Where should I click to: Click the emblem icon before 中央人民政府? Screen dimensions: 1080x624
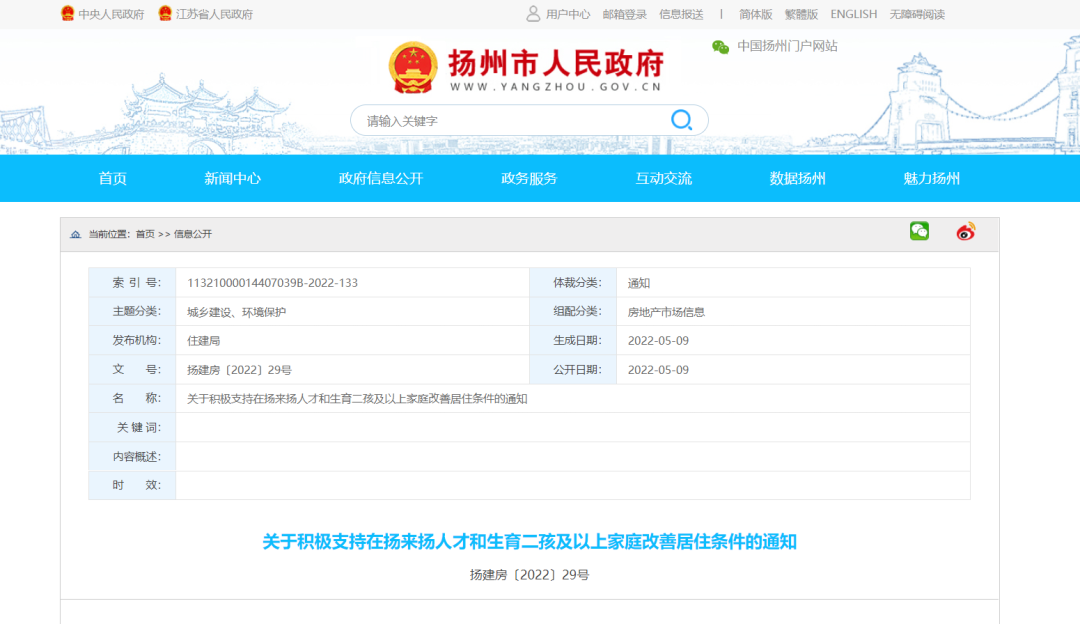(65, 14)
